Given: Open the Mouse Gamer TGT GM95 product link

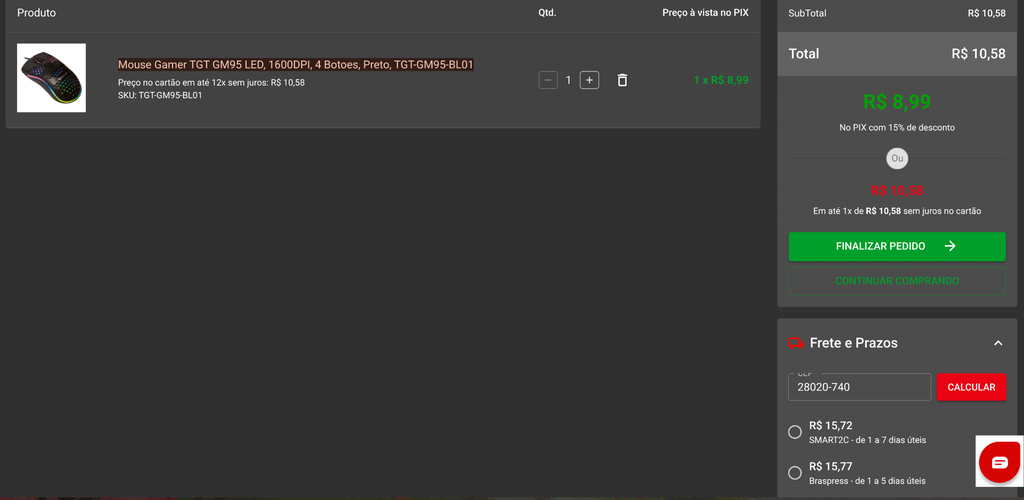Looking at the screenshot, I should coord(295,65).
